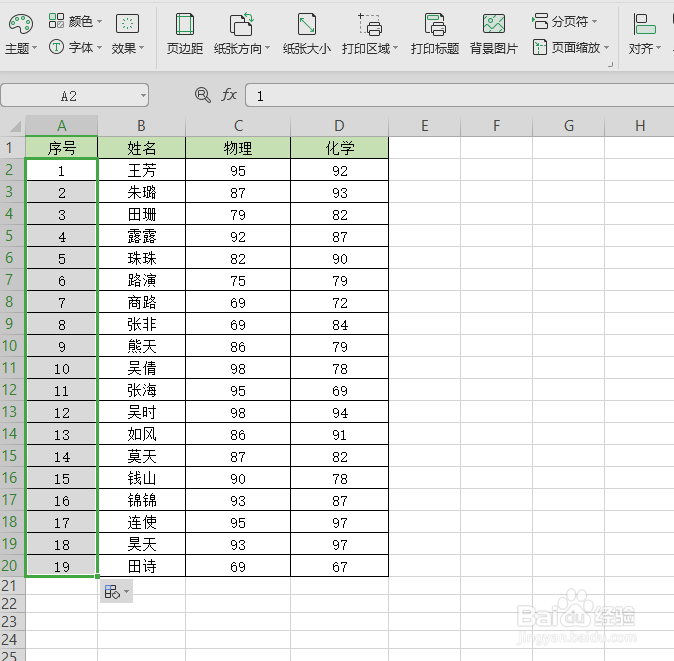Click Paper Size (纸张大小) icon
The height and width of the screenshot is (661, 674).
click(307, 24)
